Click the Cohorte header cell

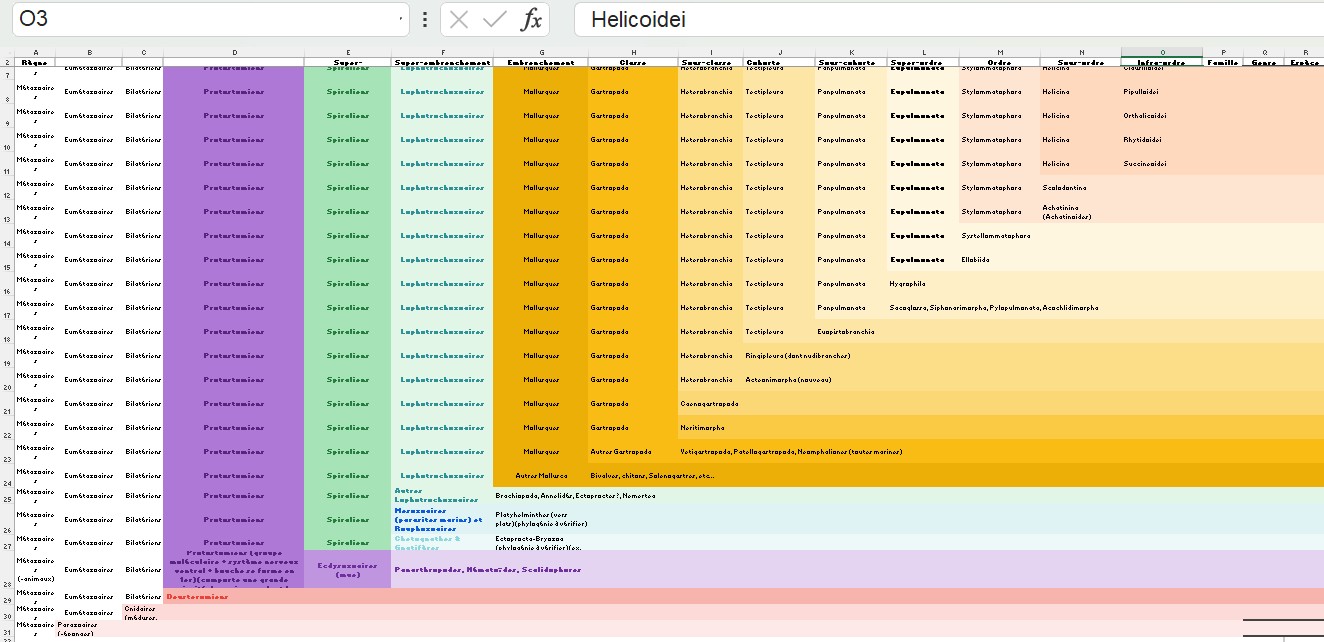(x=779, y=62)
